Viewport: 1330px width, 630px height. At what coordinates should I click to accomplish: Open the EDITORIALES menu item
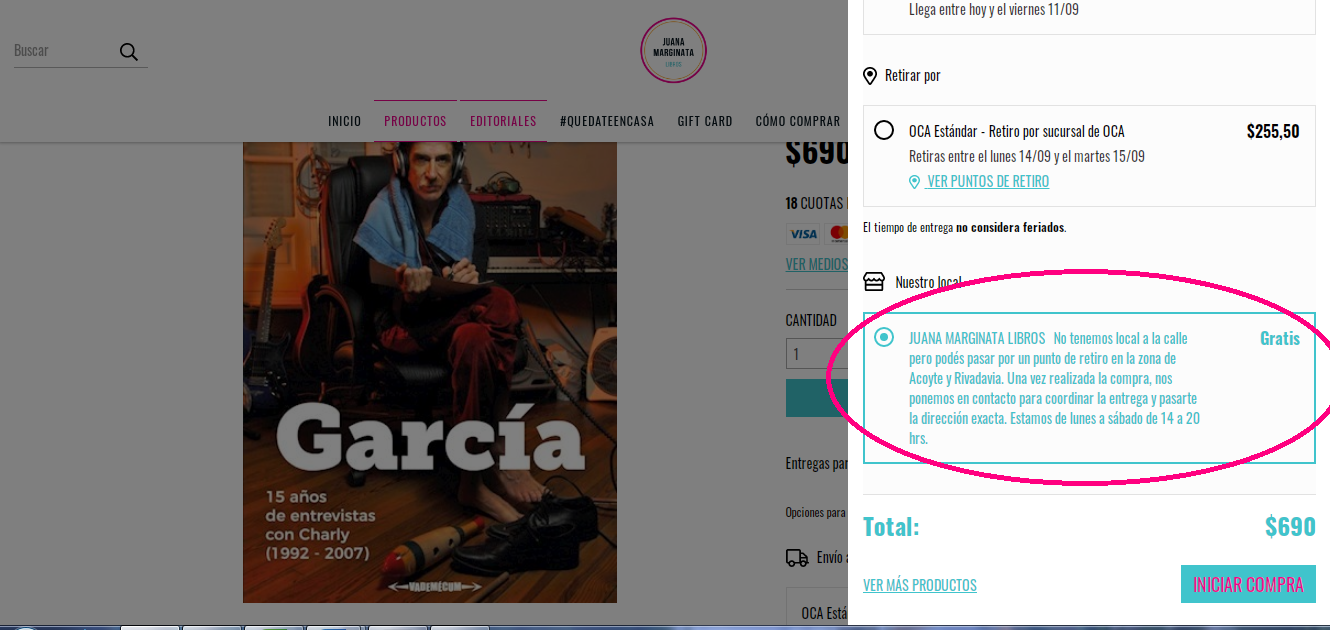503,121
